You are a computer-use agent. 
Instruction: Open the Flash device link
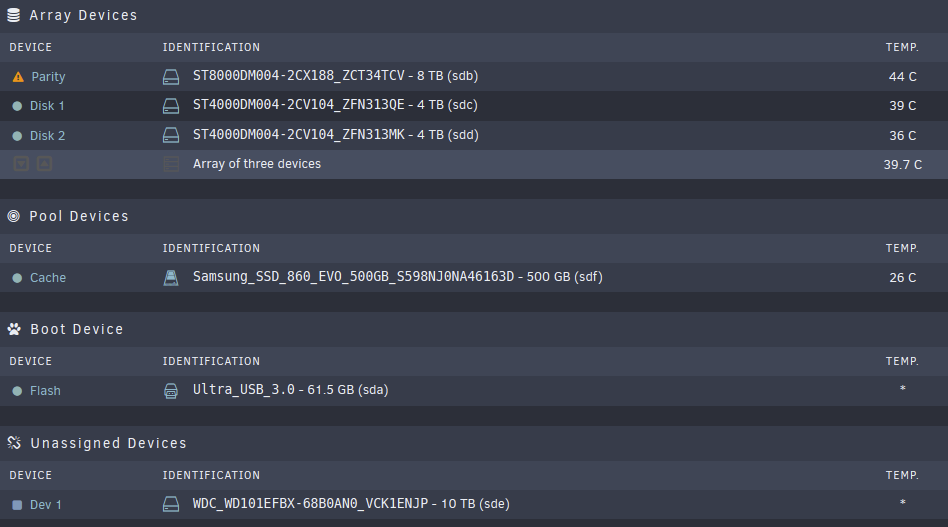pos(45,391)
